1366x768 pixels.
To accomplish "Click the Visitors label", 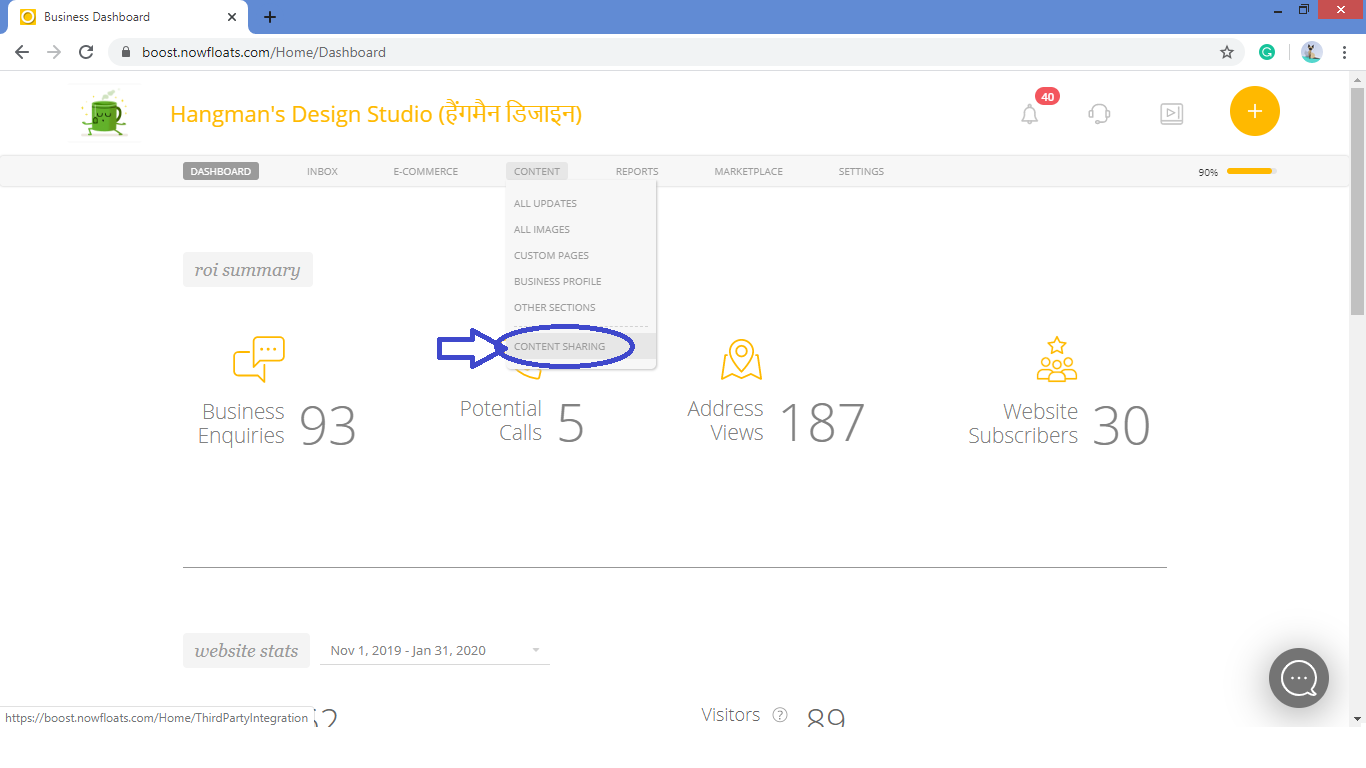I will coord(731,715).
